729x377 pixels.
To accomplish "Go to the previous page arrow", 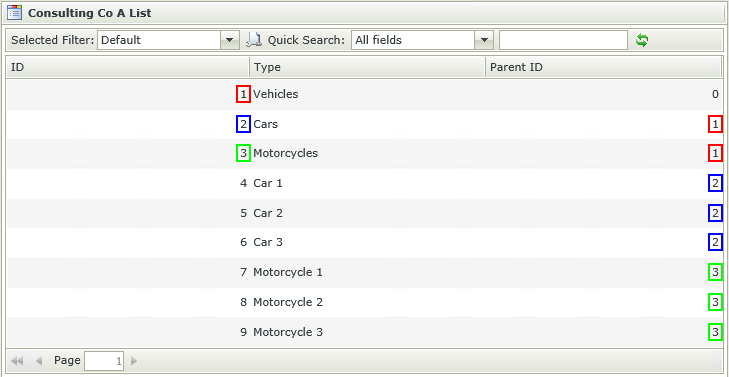I will tap(39, 361).
